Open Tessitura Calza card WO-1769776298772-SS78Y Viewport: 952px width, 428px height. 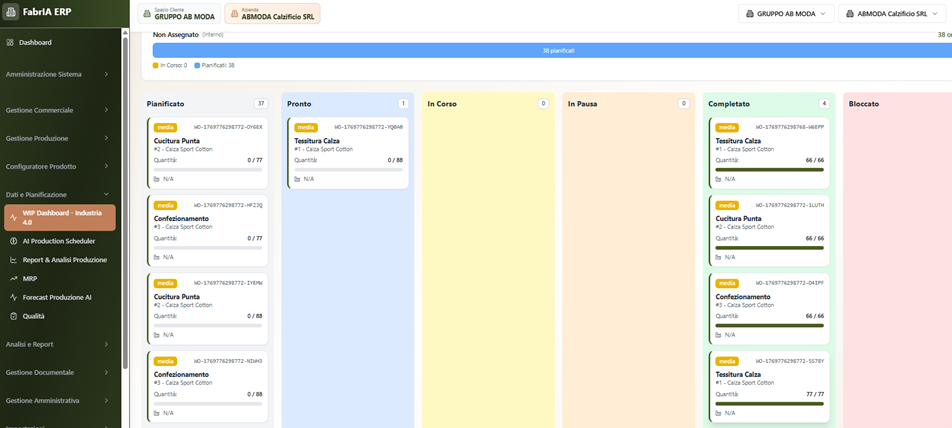[769, 387]
